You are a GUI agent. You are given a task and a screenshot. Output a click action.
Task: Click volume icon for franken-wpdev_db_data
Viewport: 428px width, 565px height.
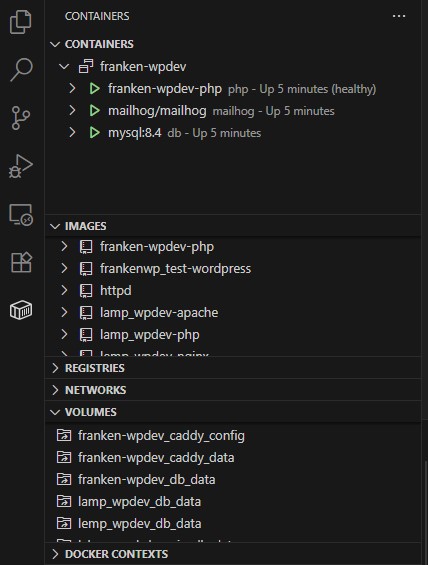[64, 479]
